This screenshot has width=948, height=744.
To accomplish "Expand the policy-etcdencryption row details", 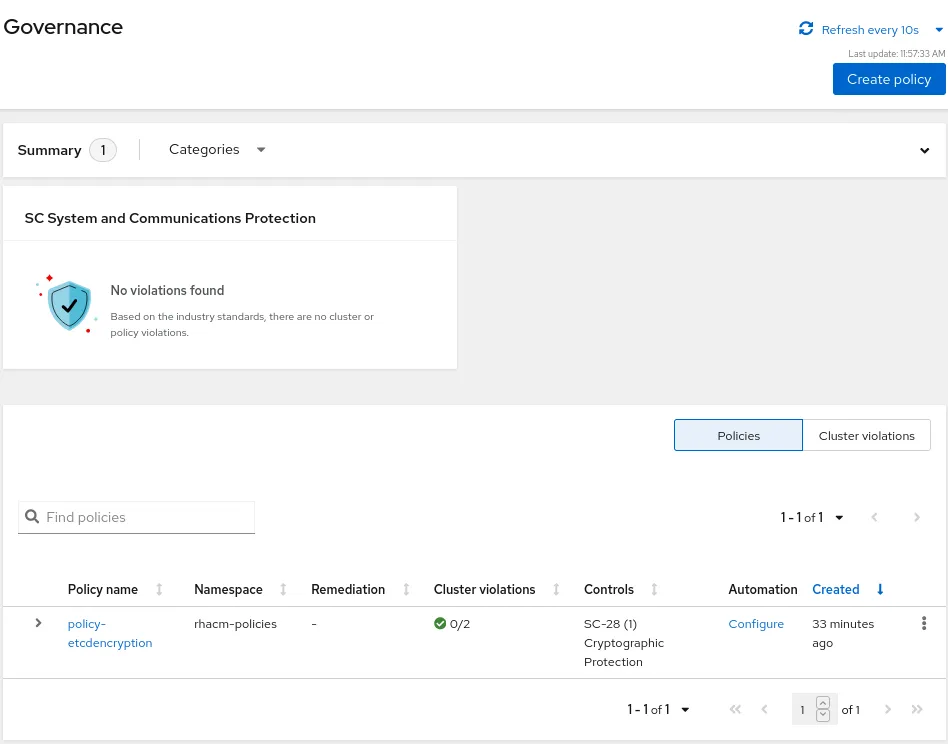I will click(x=38, y=623).
